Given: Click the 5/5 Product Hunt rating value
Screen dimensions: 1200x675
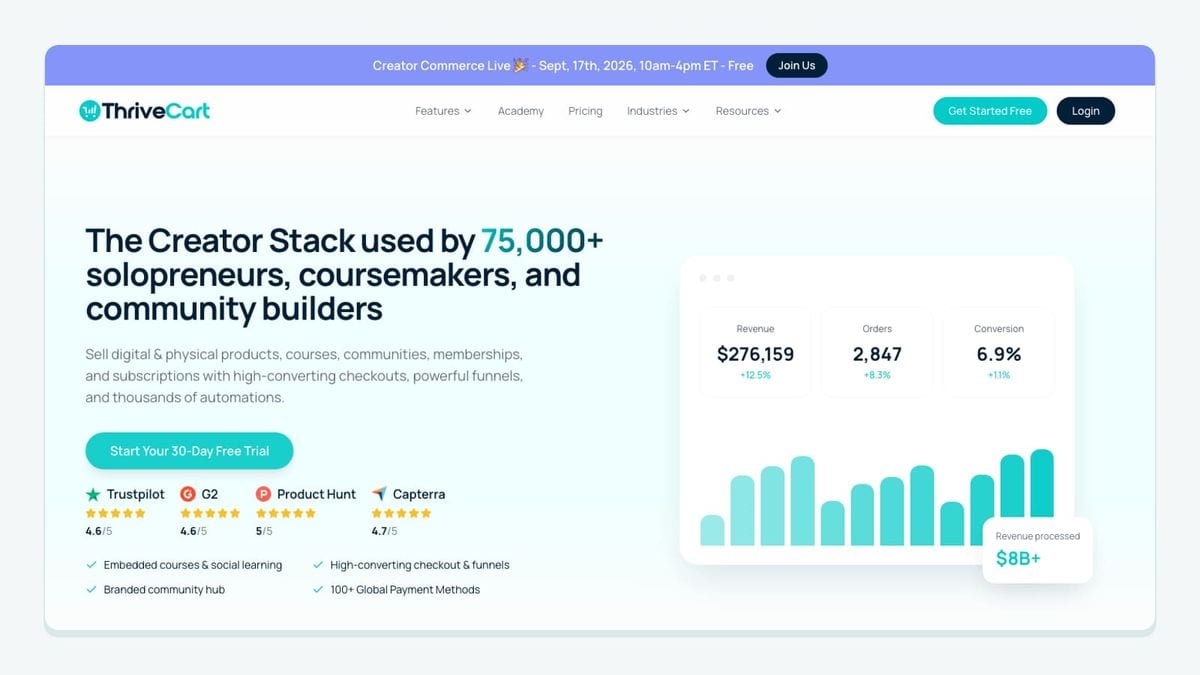Looking at the screenshot, I should pyautogui.click(x=264, y=531).
